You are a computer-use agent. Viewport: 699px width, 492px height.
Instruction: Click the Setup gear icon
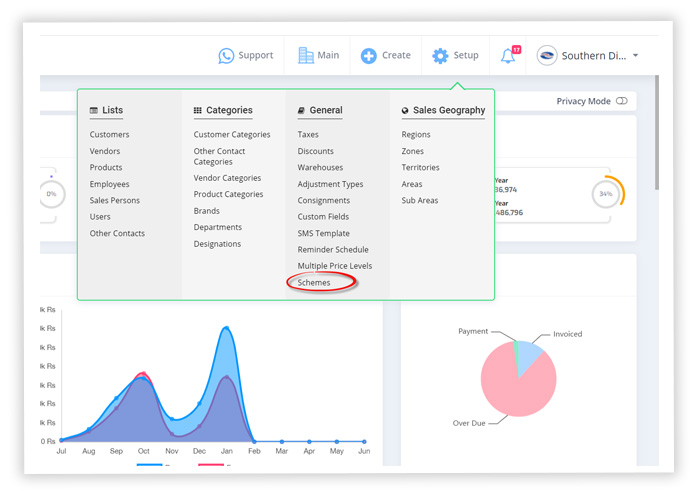tap(440, 56)
